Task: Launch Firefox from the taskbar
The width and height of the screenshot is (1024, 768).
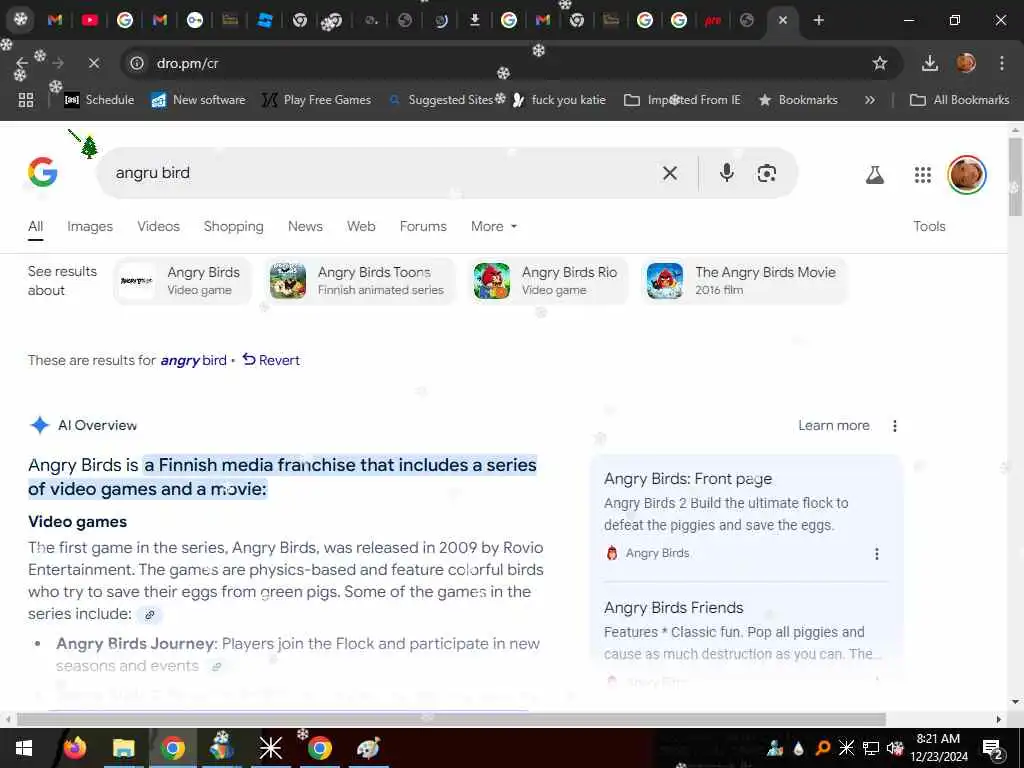Action: 74,748
